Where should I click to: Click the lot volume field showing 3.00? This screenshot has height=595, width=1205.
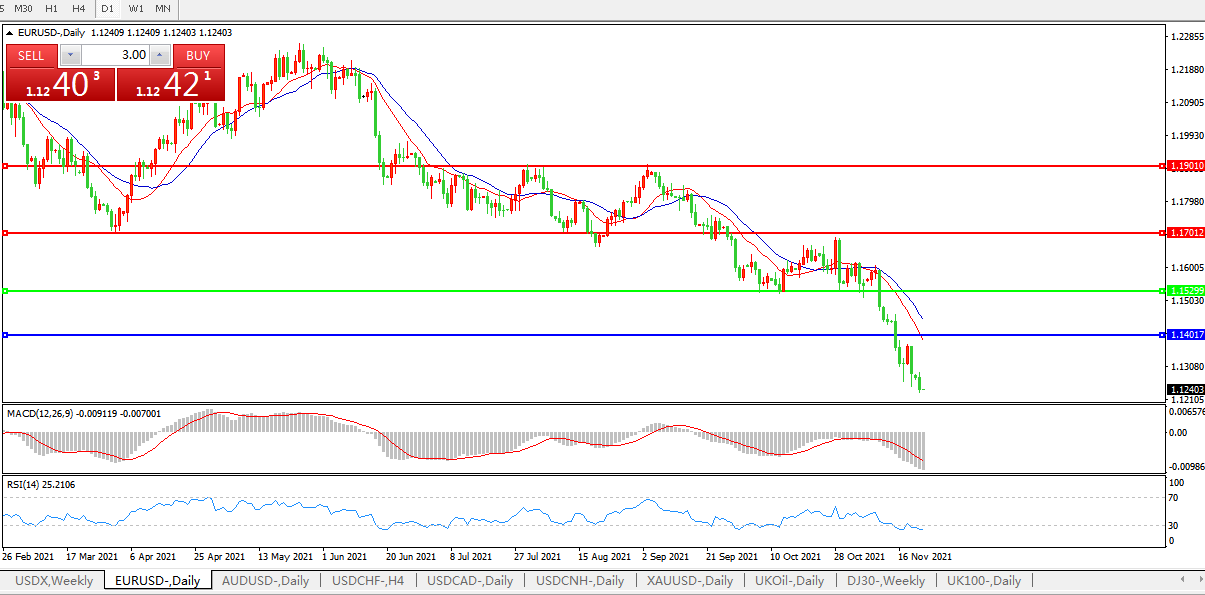coord(115,55)
